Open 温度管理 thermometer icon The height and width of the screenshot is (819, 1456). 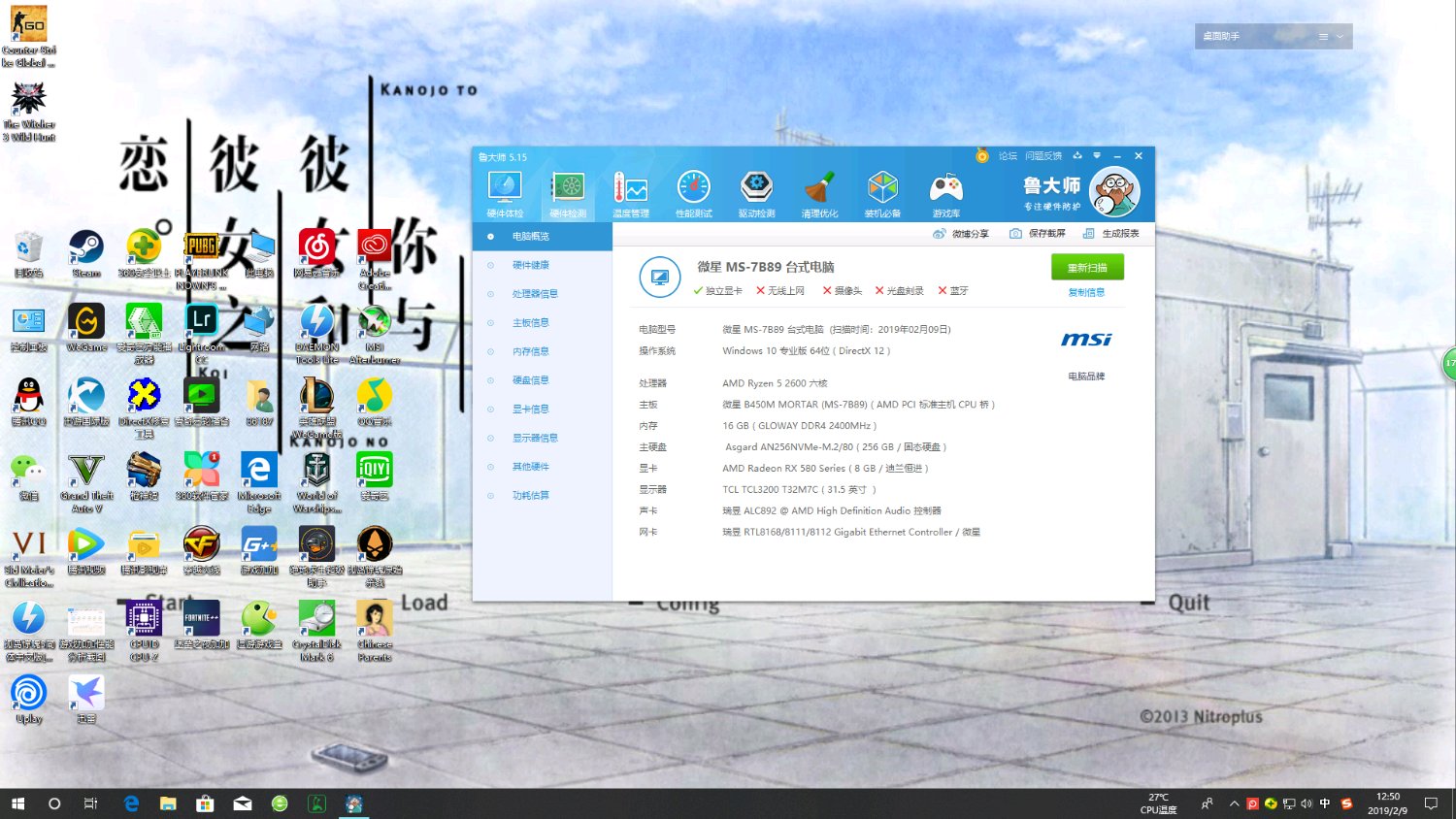tap(630, 194)
